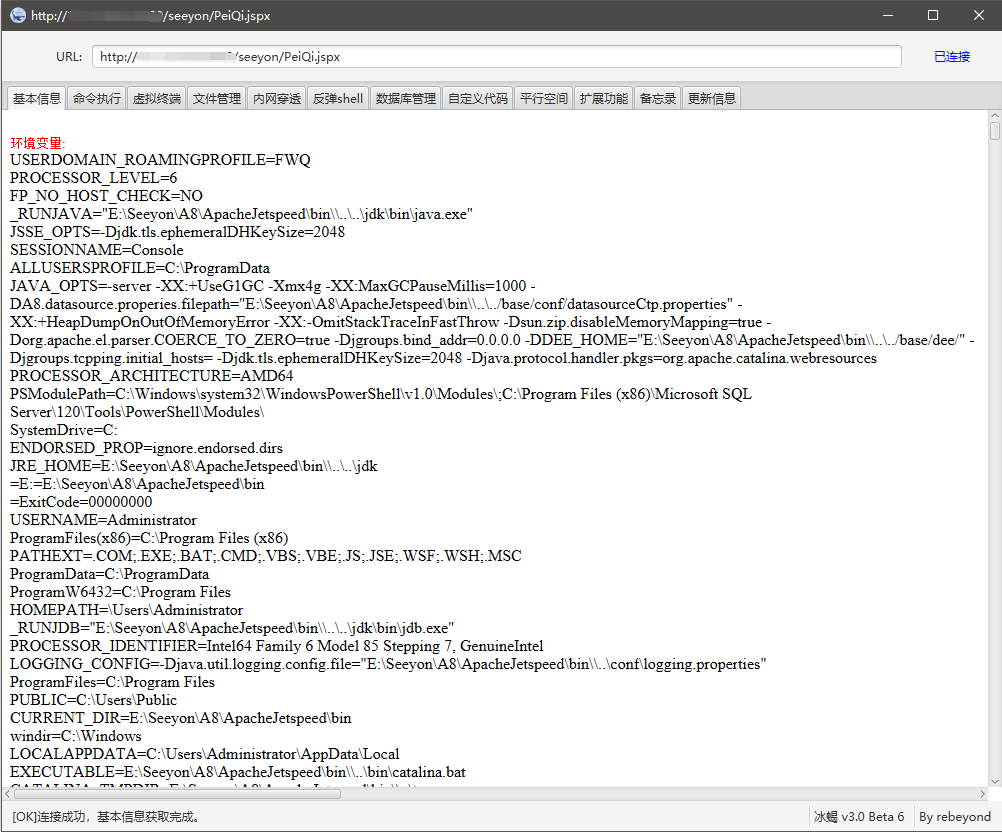Click the scrollbar down arrow

(994, 781)
